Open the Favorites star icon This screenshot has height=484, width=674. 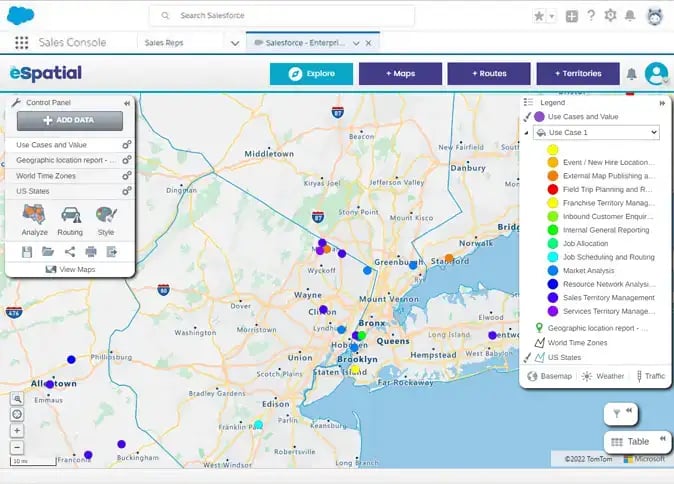point(539,16)
